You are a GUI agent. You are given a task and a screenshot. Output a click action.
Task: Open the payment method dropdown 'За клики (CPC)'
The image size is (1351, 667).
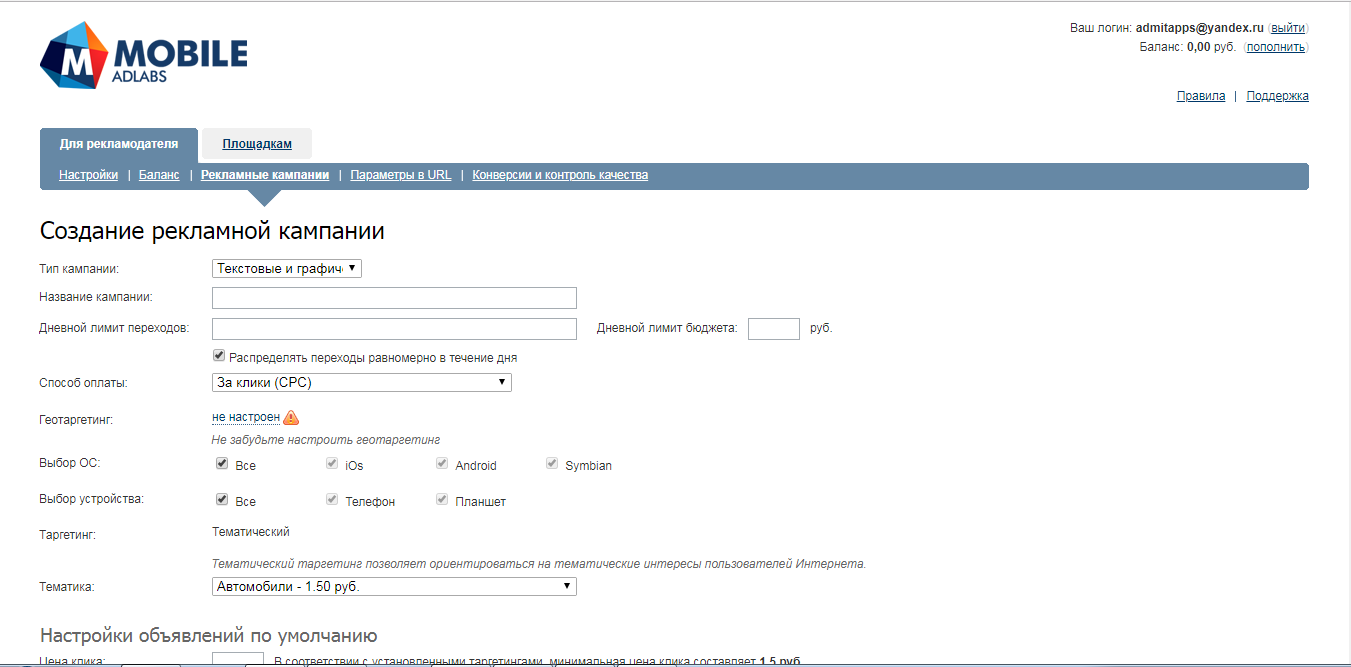click(x=362, y=382)
